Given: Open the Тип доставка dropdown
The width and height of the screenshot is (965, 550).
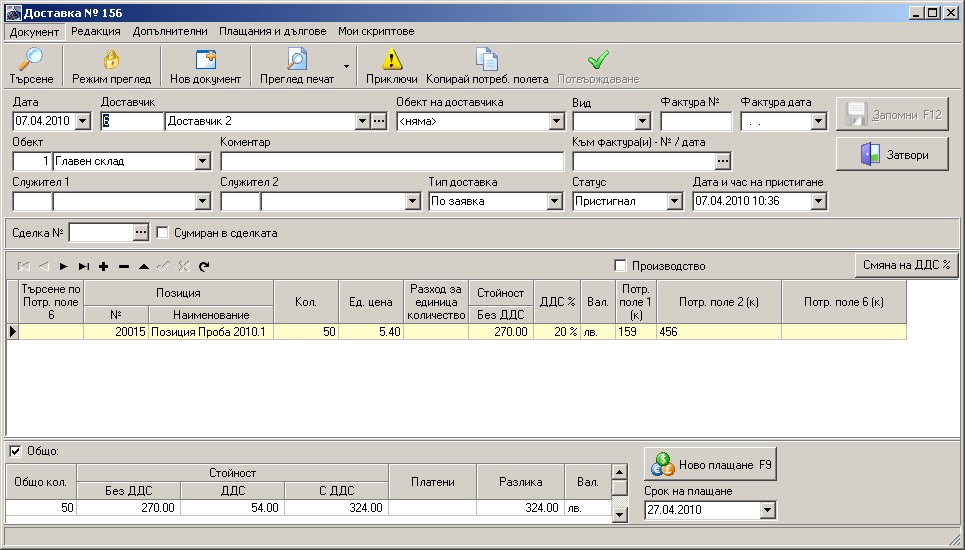Looking at the screenshot, I should 555,201.
